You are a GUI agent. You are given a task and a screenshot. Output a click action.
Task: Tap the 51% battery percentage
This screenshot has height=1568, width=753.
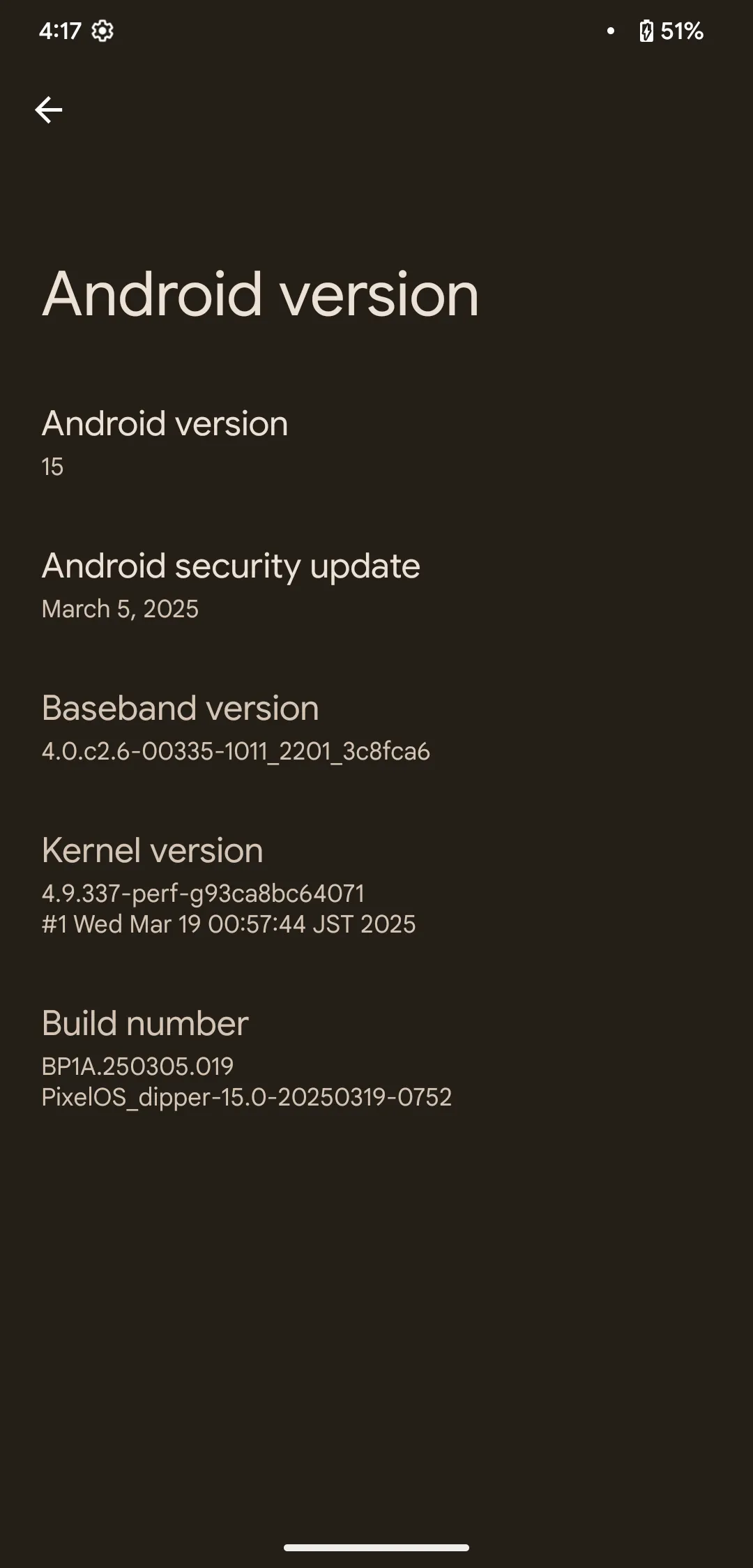click(x=682, y=31)
